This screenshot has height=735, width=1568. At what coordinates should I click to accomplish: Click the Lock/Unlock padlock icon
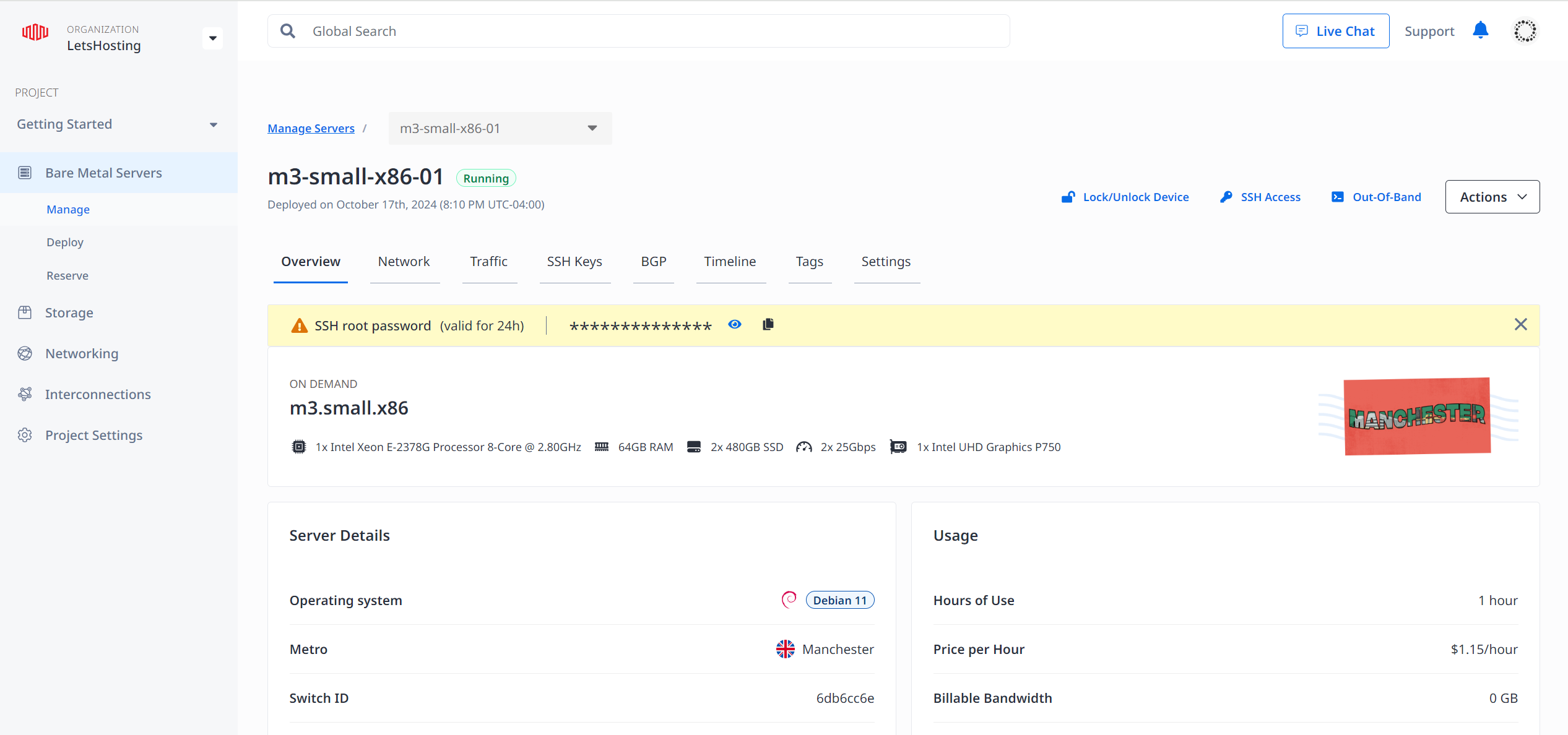tap(1068, 197)
